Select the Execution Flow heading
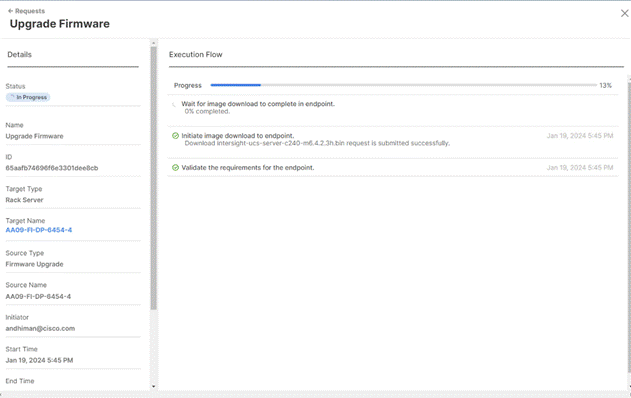Viewport: 631px width, 398px height. tap(196, 55)
